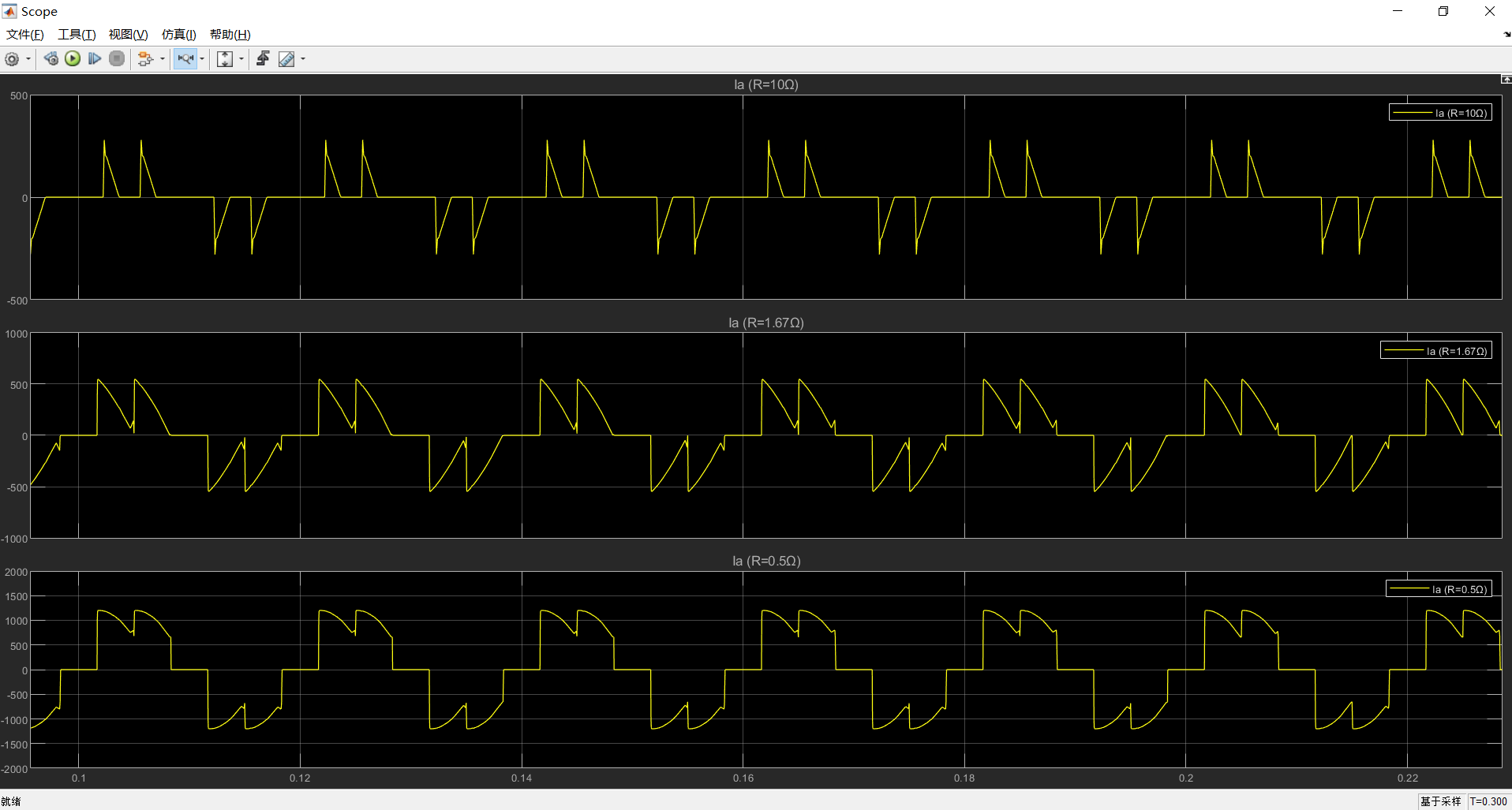
Task: Expand the axis scaling dropdown arrow
Action: (x=241, y=59)
